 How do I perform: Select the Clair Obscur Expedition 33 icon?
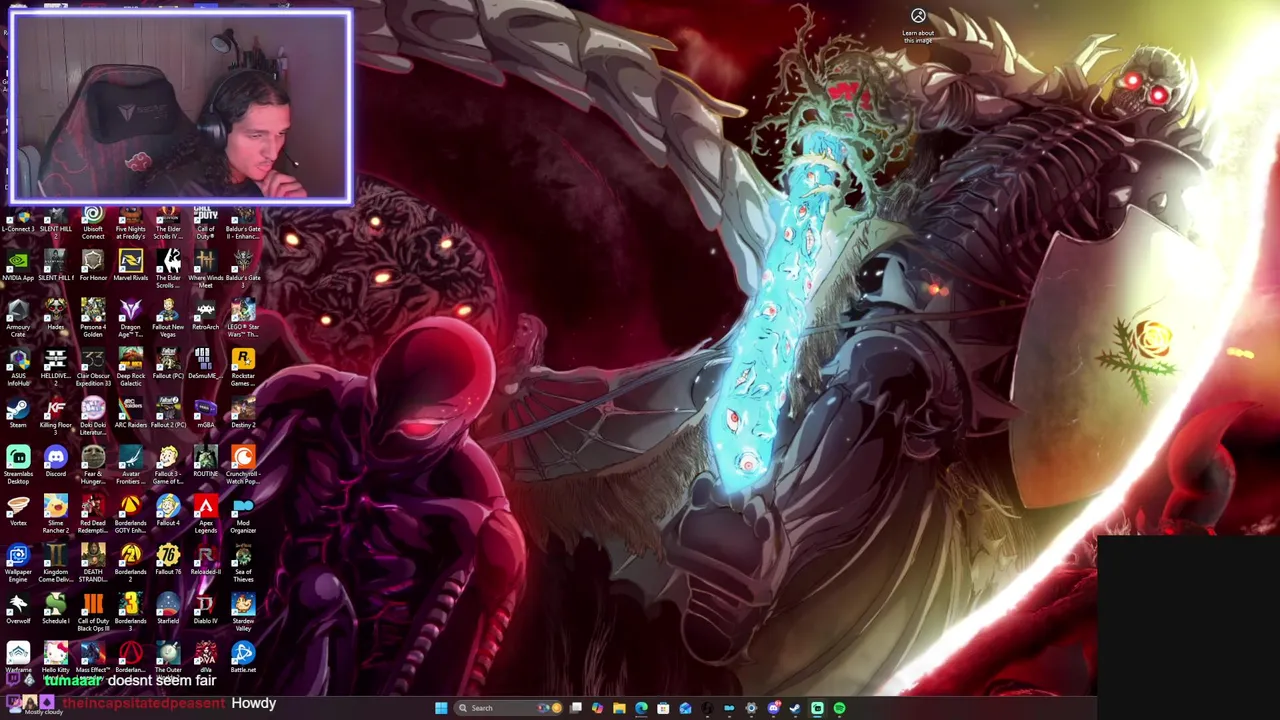(93, 368)
